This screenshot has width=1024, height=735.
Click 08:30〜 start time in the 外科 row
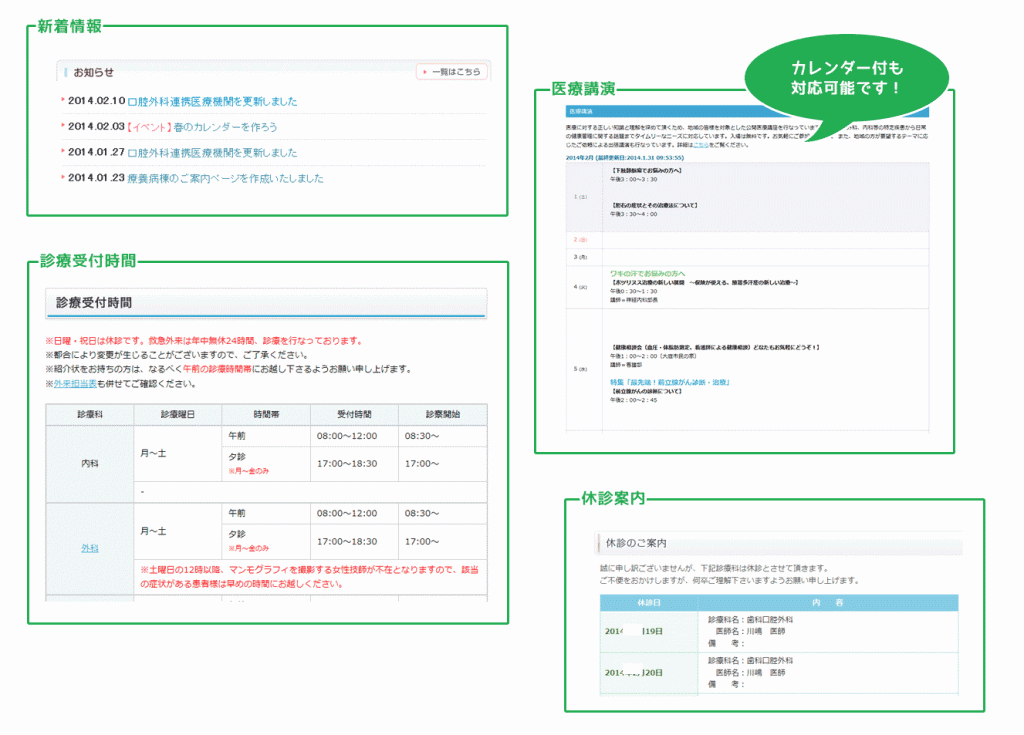tap(421, 514)
